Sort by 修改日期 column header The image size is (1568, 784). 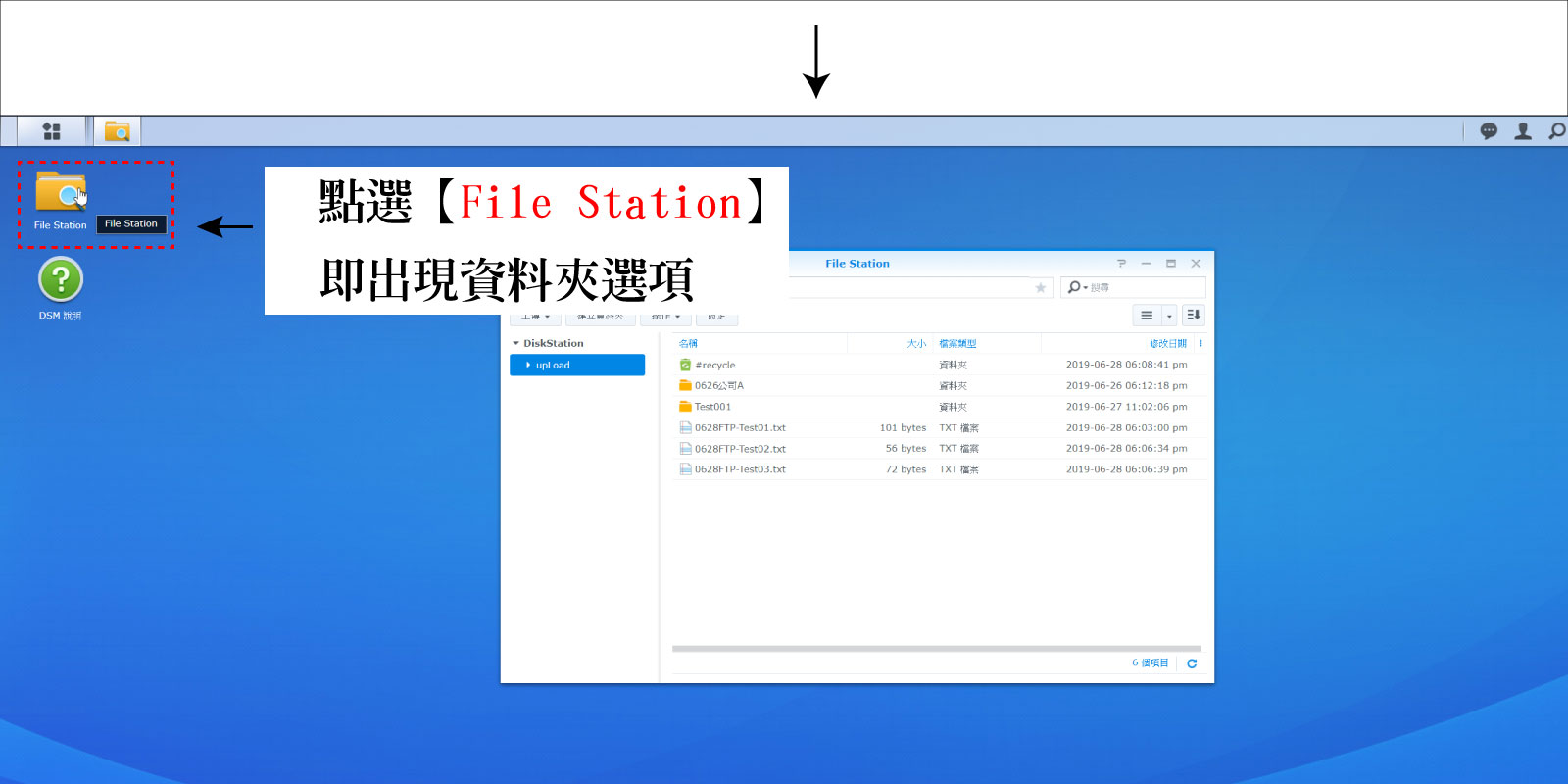pos(1167,344)
